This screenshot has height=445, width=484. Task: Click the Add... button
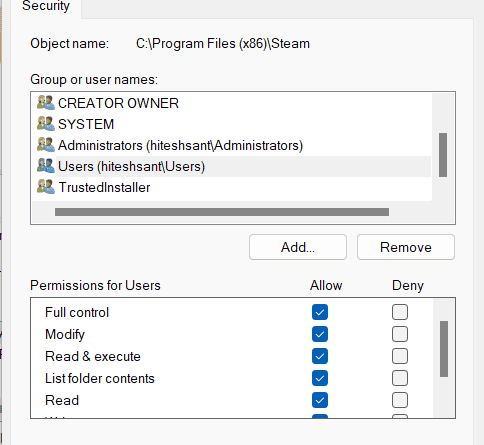(298, 247)
